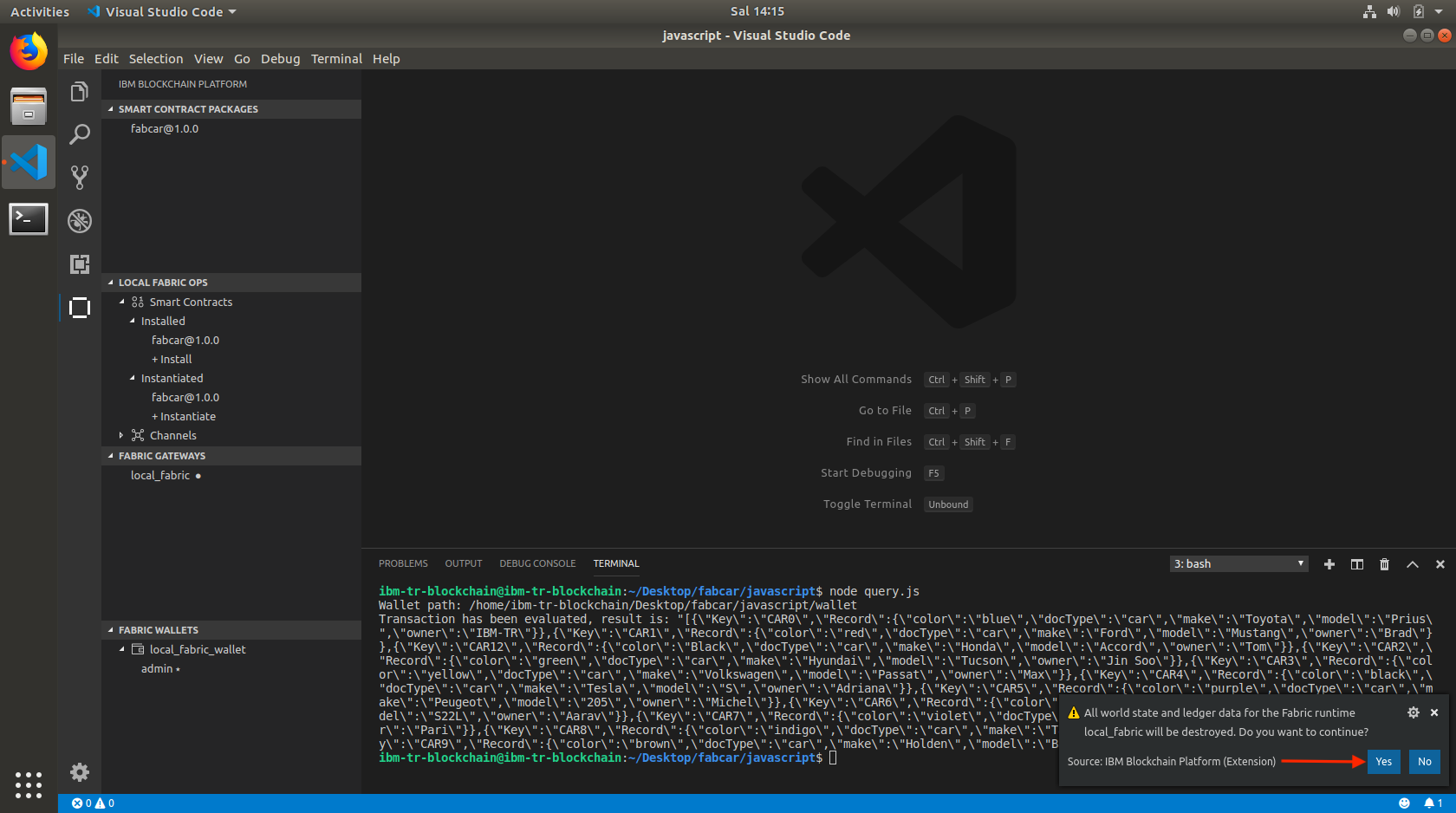The height and width of the screenshot is (813, 1456).
Task: Maximize the panel with up chevron
Action: coord(1412,564)
